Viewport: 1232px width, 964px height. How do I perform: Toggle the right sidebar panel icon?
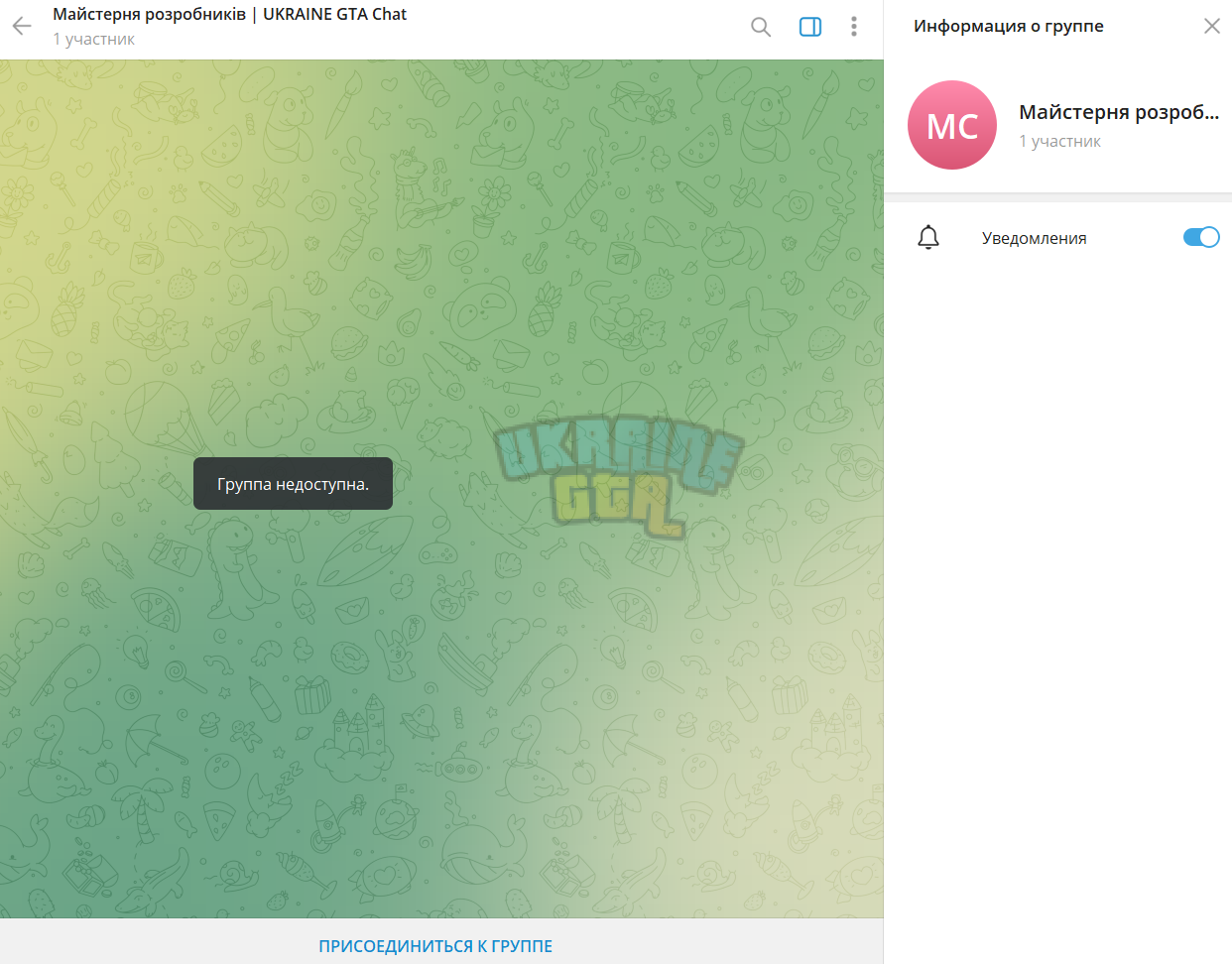click(810, 27)
